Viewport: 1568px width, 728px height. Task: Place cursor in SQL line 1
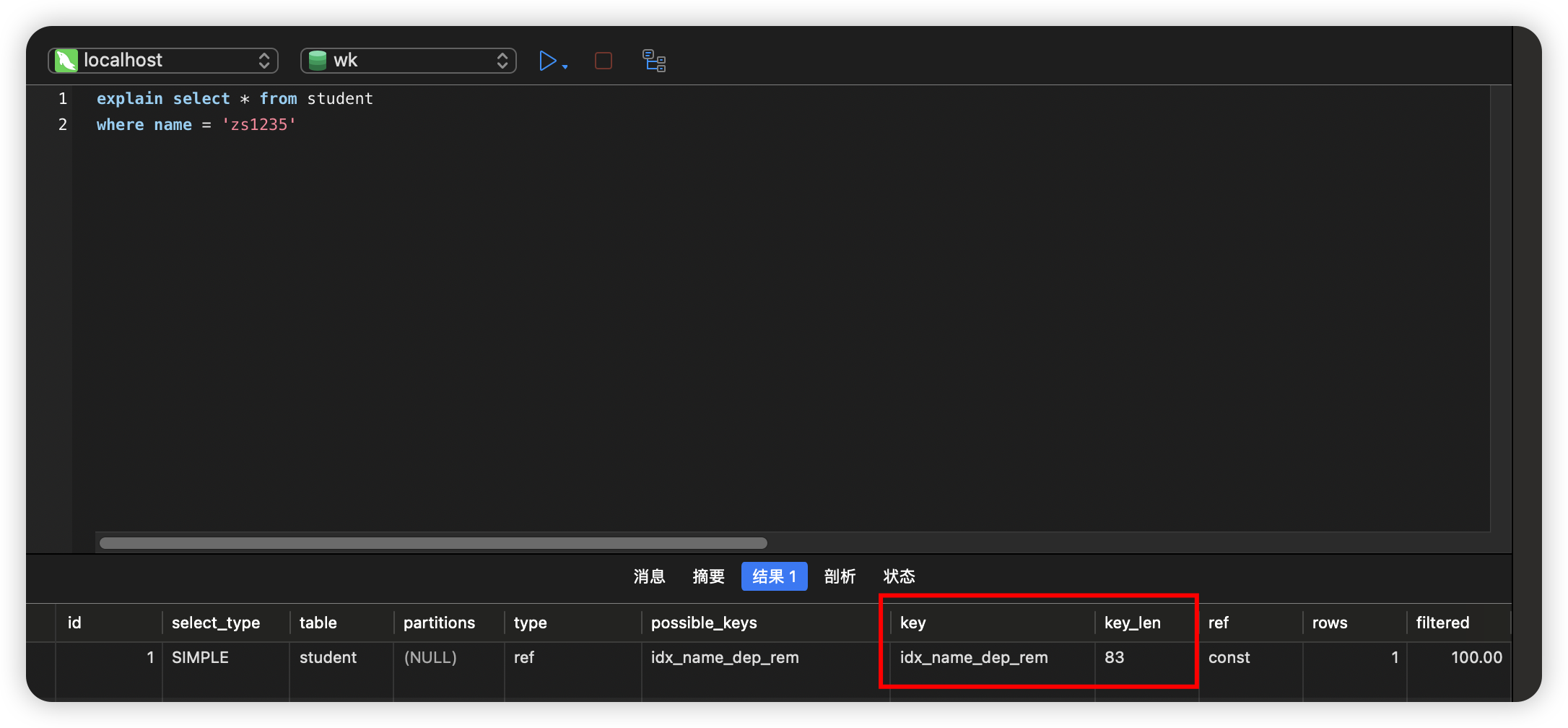(x=235, y=98)
